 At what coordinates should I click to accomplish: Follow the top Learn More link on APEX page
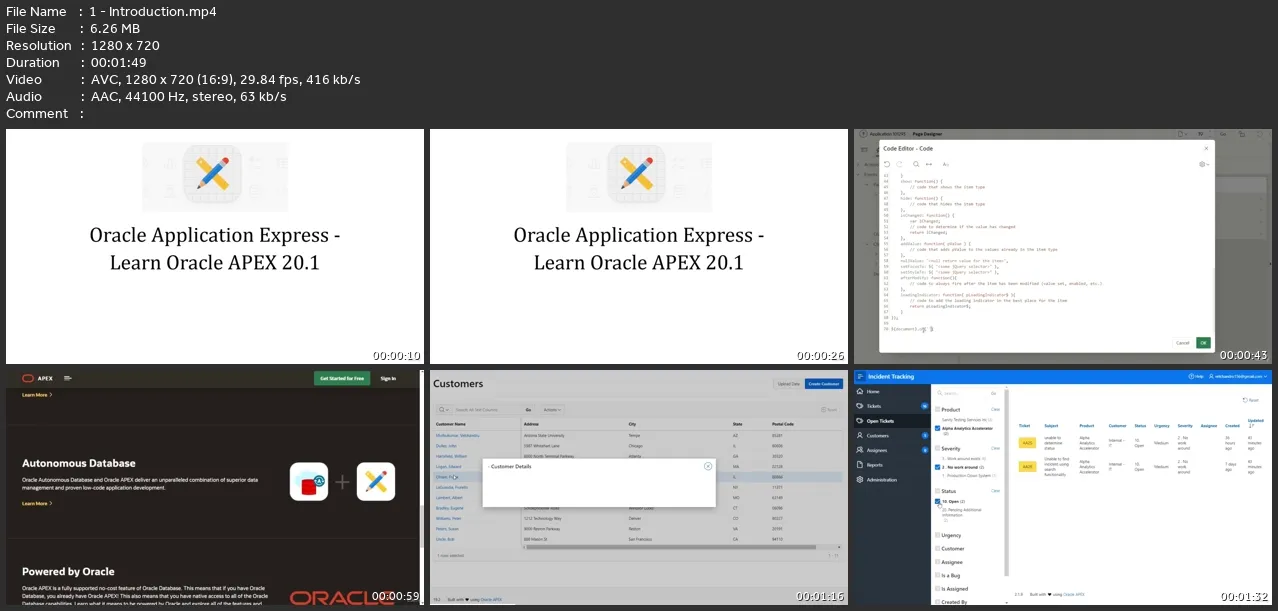click(36, 395)
